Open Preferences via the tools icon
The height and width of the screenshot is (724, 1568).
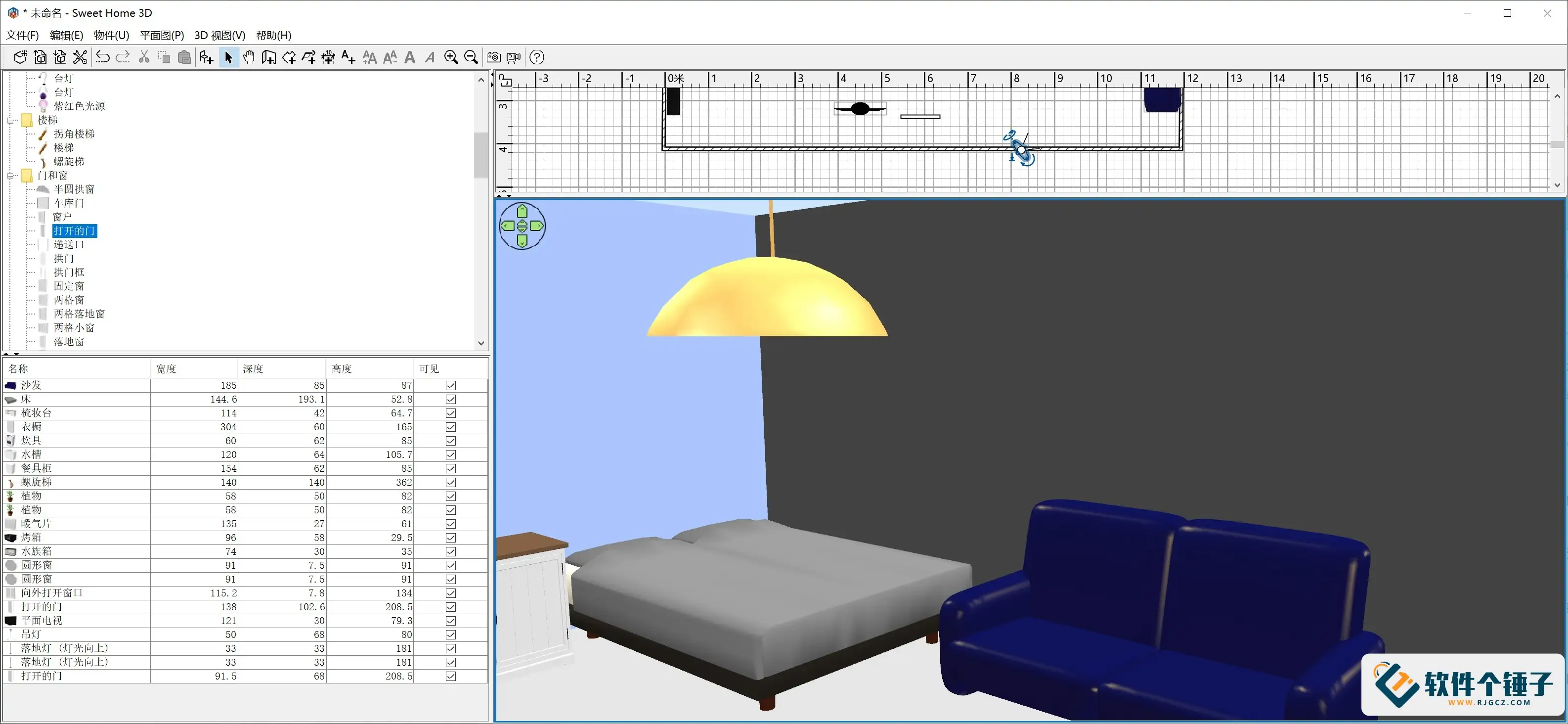(80, 57)
